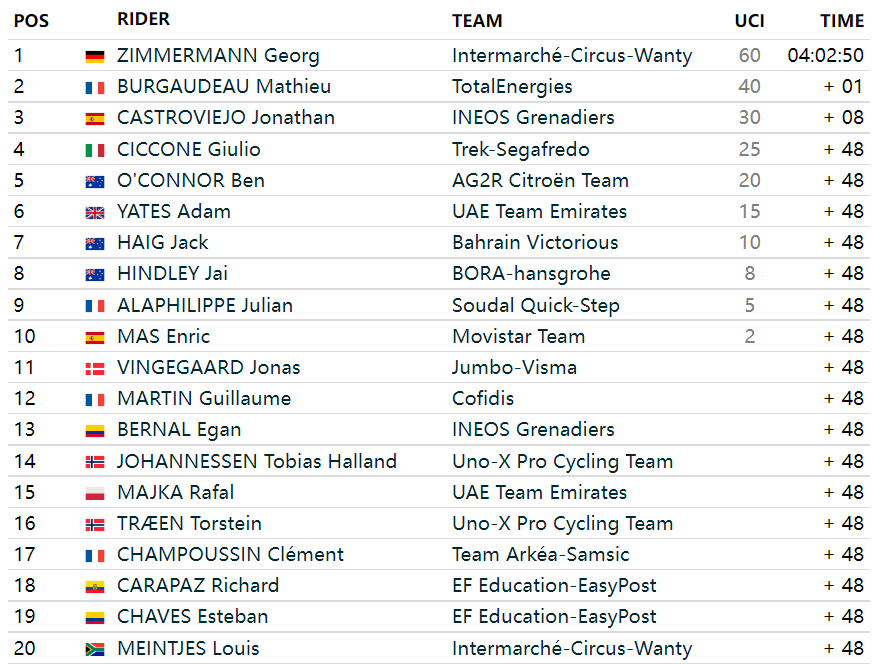Click the Polish flag beside Majka Rafal

(x=95, y=493)
